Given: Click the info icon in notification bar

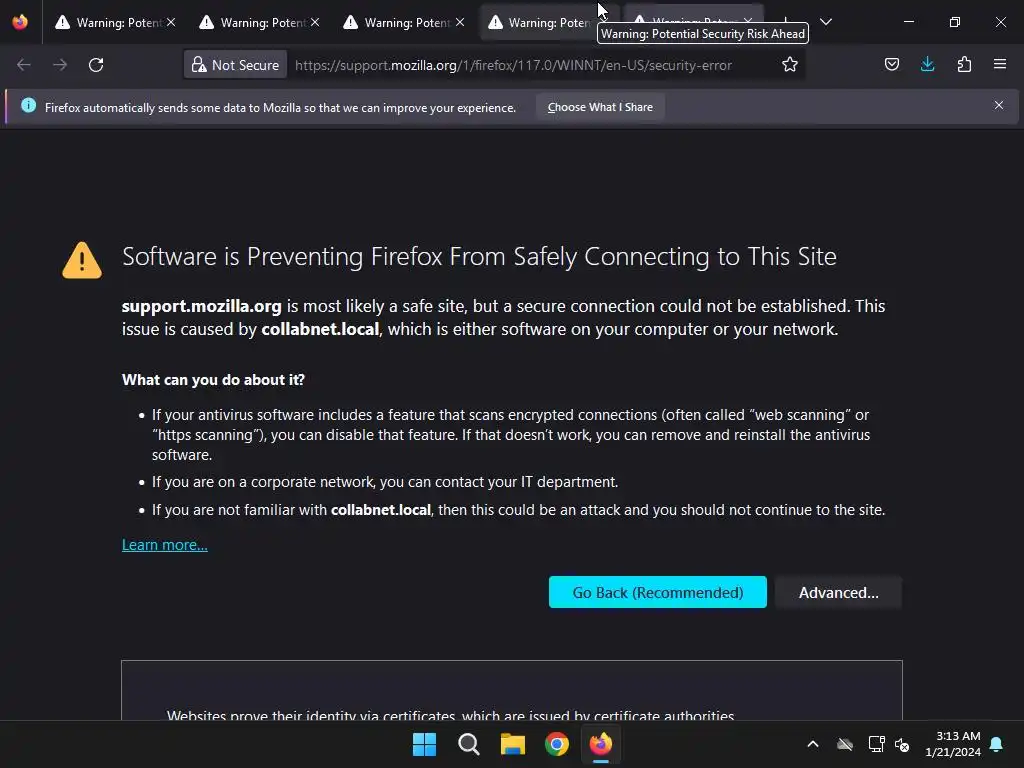Looking at the screenshot, I should 28,105.
